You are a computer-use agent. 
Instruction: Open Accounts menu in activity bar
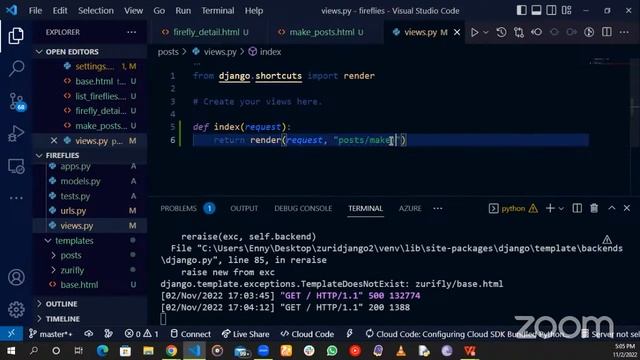click(16, 277)
